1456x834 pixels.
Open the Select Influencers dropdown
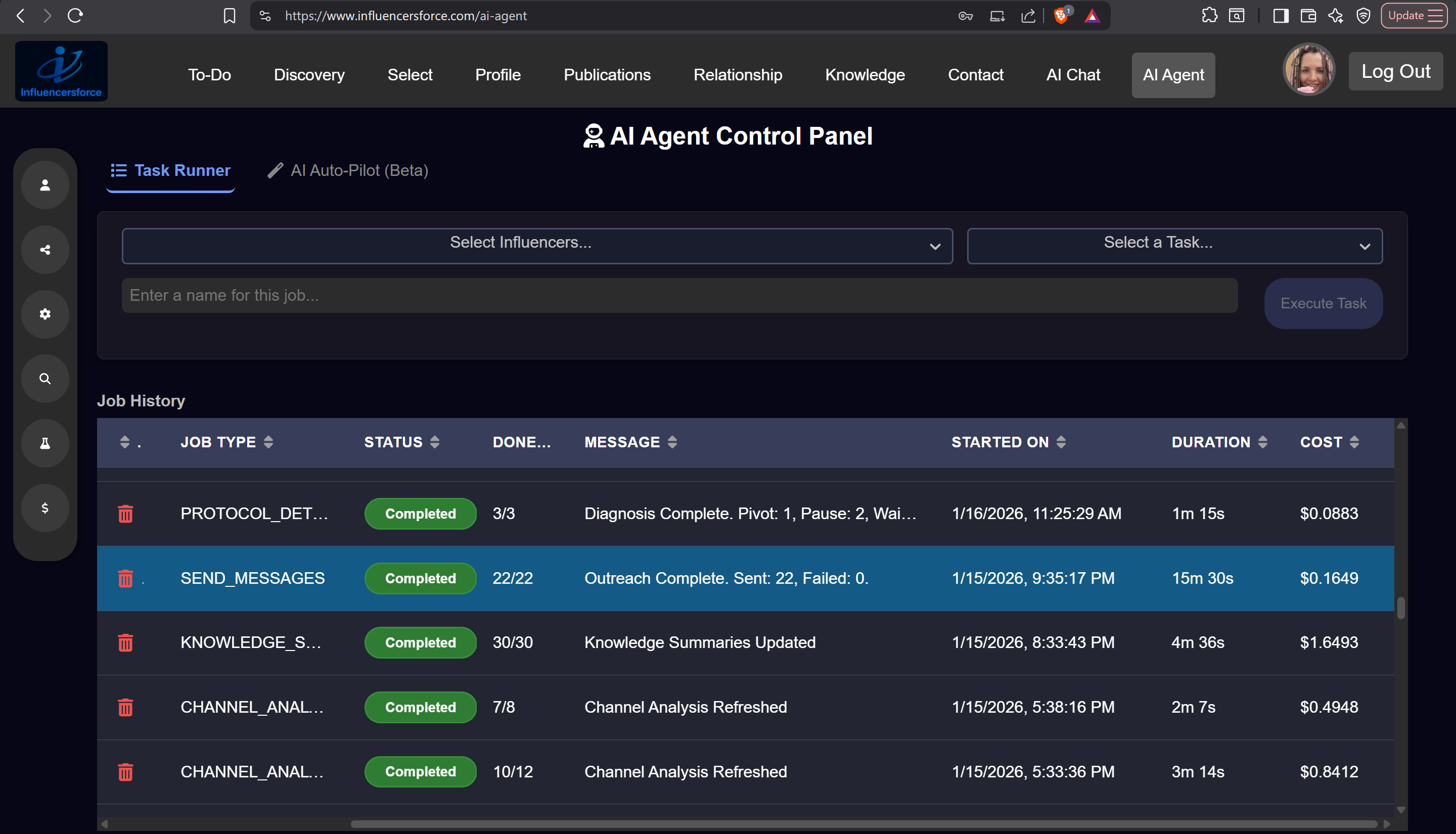point(536,245)
